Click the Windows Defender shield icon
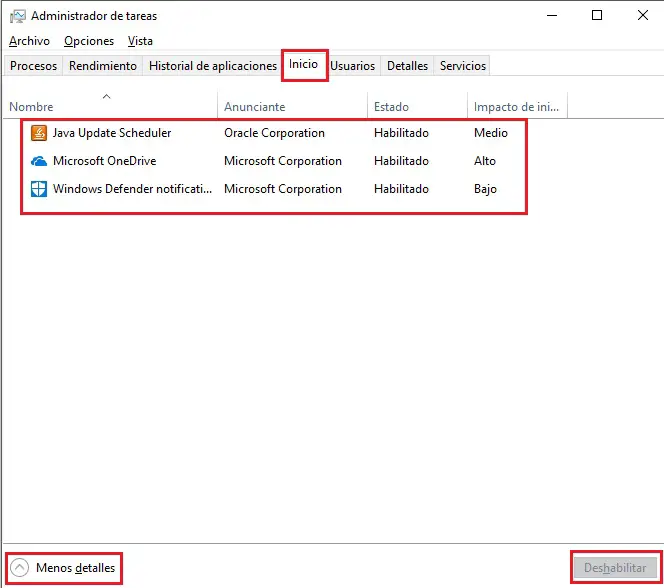Viewport: 664px width, 588px height. [39, 189]
